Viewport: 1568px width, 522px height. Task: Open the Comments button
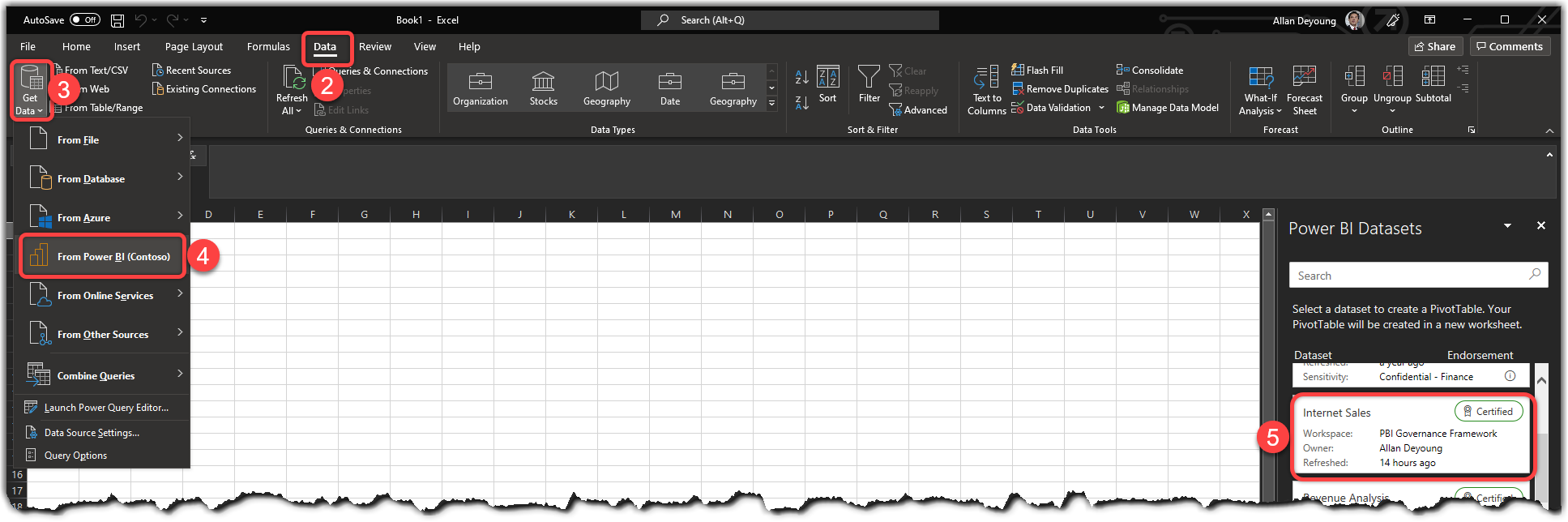click(x=1510, y=46)
